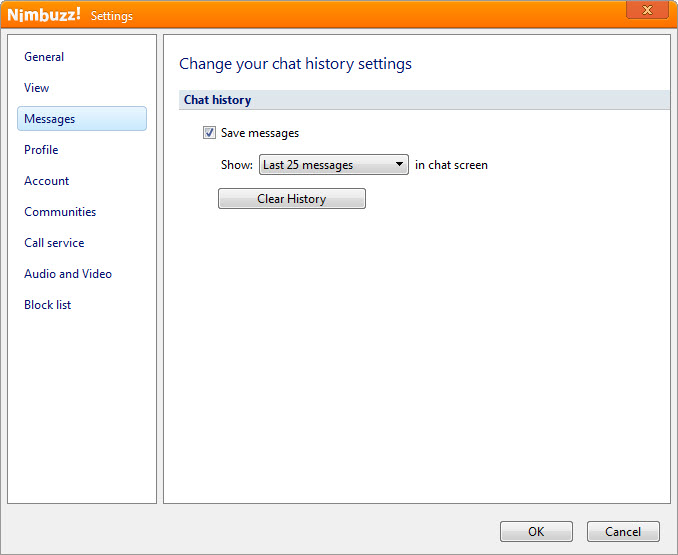This screenshot has height=555, width=678.
Task: Confirm settings with the OK button
Action: point(536,532)
